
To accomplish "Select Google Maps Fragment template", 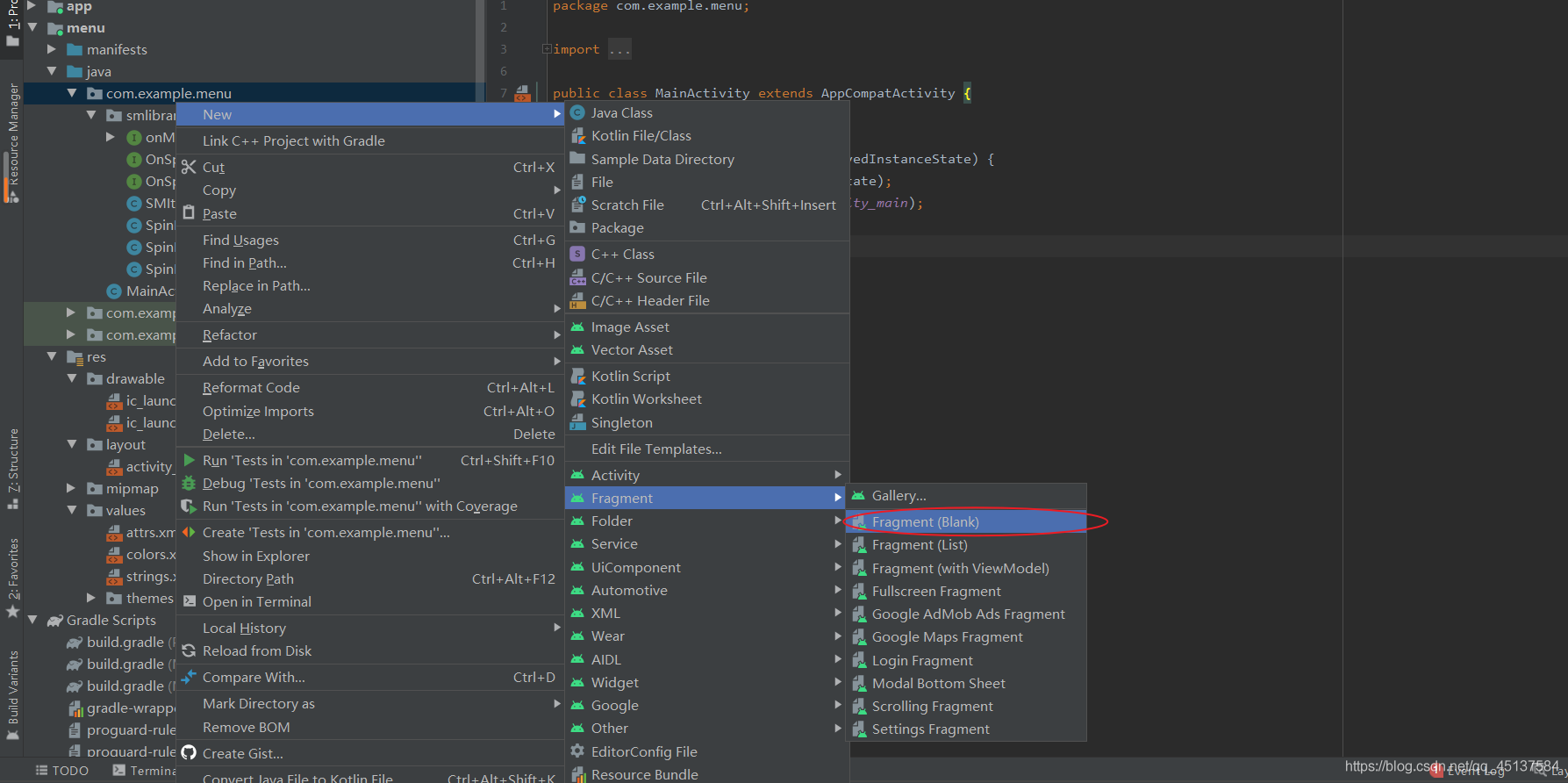I will (966, 636).
